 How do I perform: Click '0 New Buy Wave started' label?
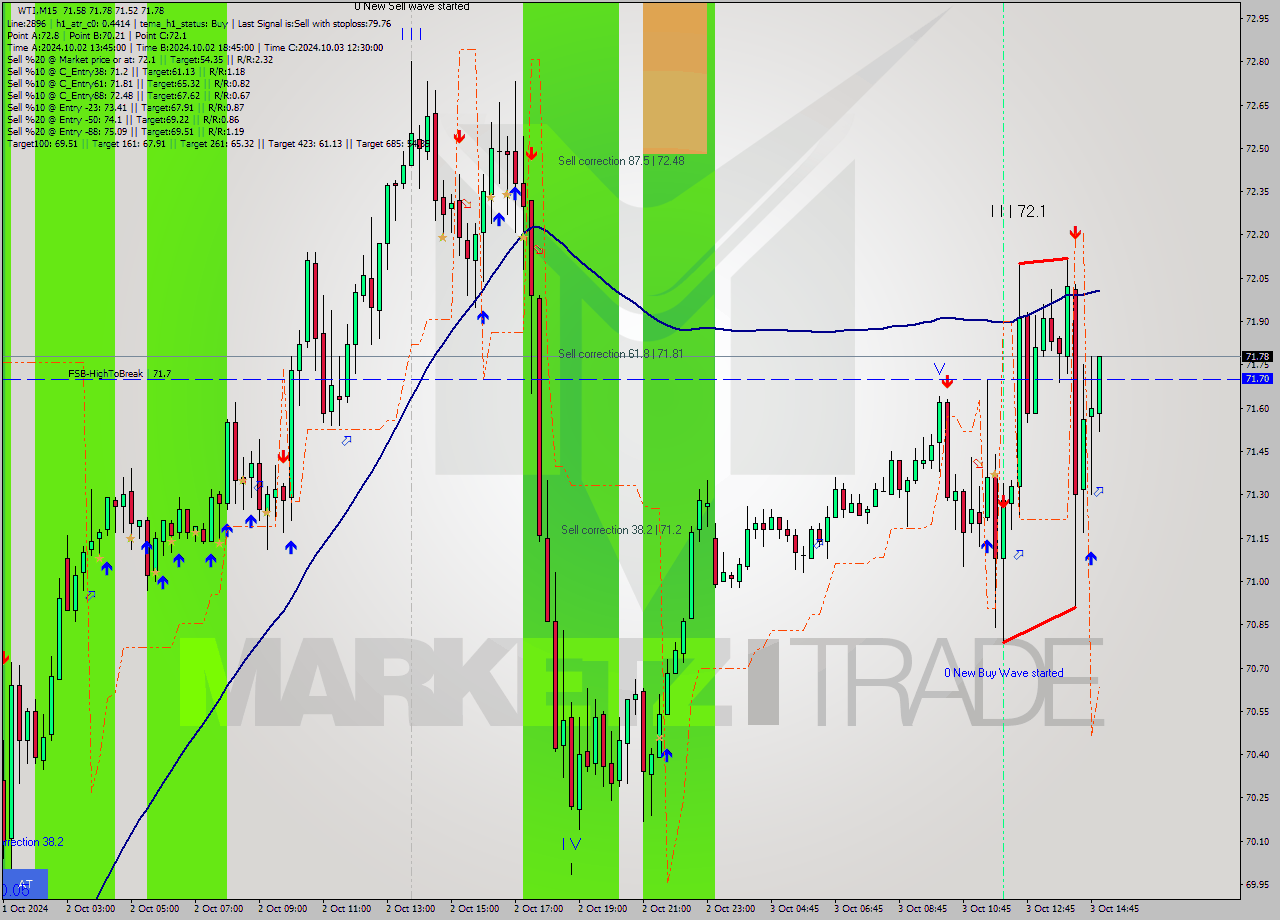point(1004,673)
